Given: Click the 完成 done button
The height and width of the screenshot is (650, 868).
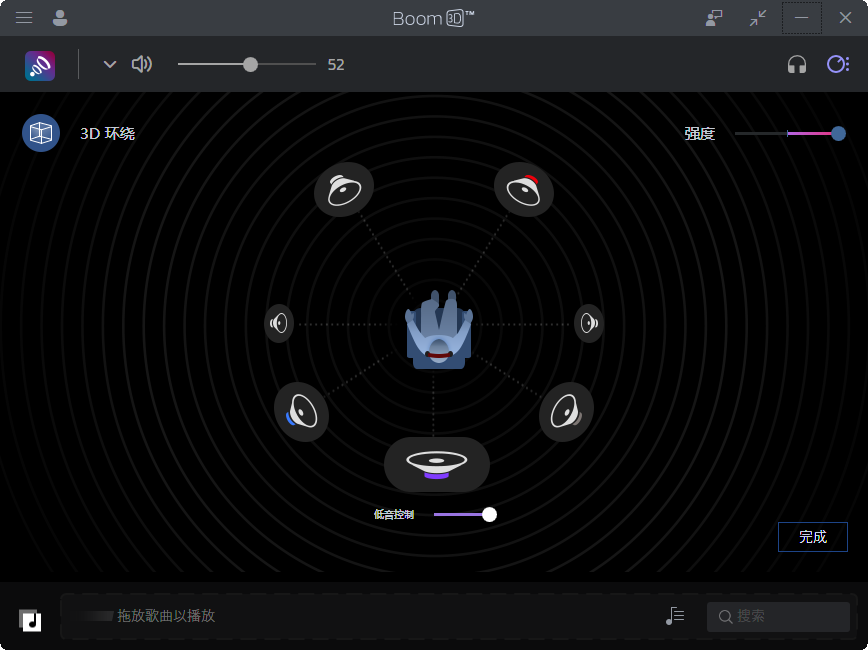Looking at the screenshot, I should [813, 536].
